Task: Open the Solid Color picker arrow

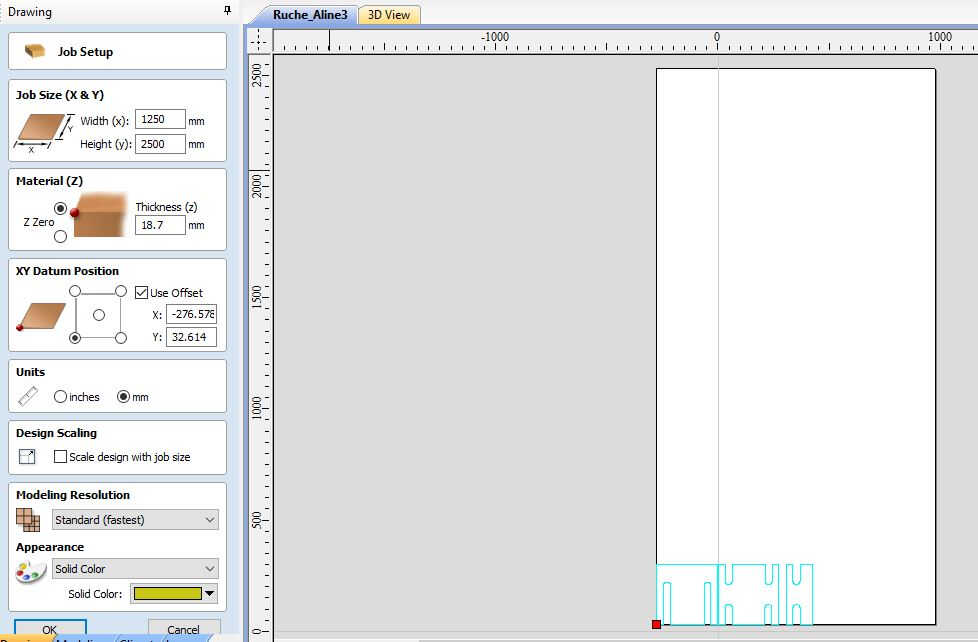Action: [210, 593]
